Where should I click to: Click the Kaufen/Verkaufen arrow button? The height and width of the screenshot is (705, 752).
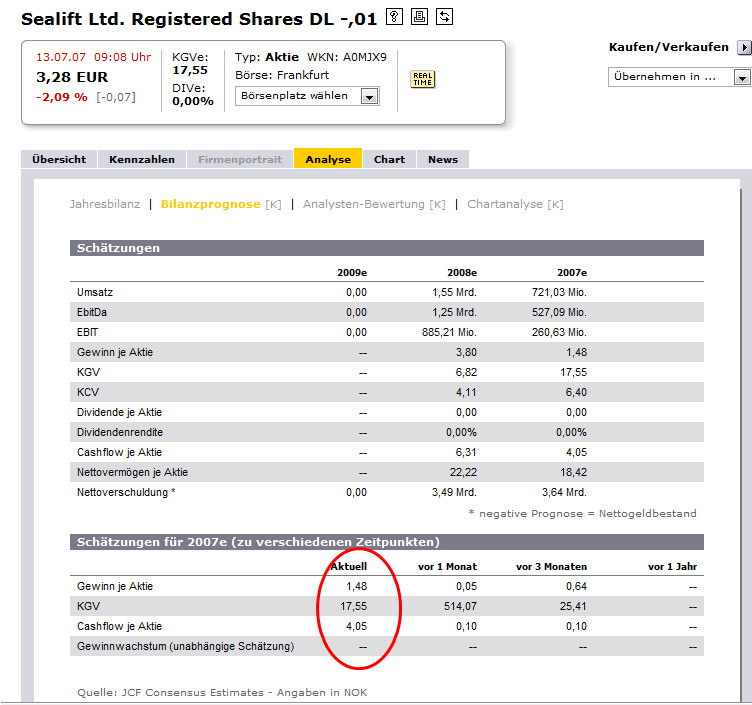(743, 48)
